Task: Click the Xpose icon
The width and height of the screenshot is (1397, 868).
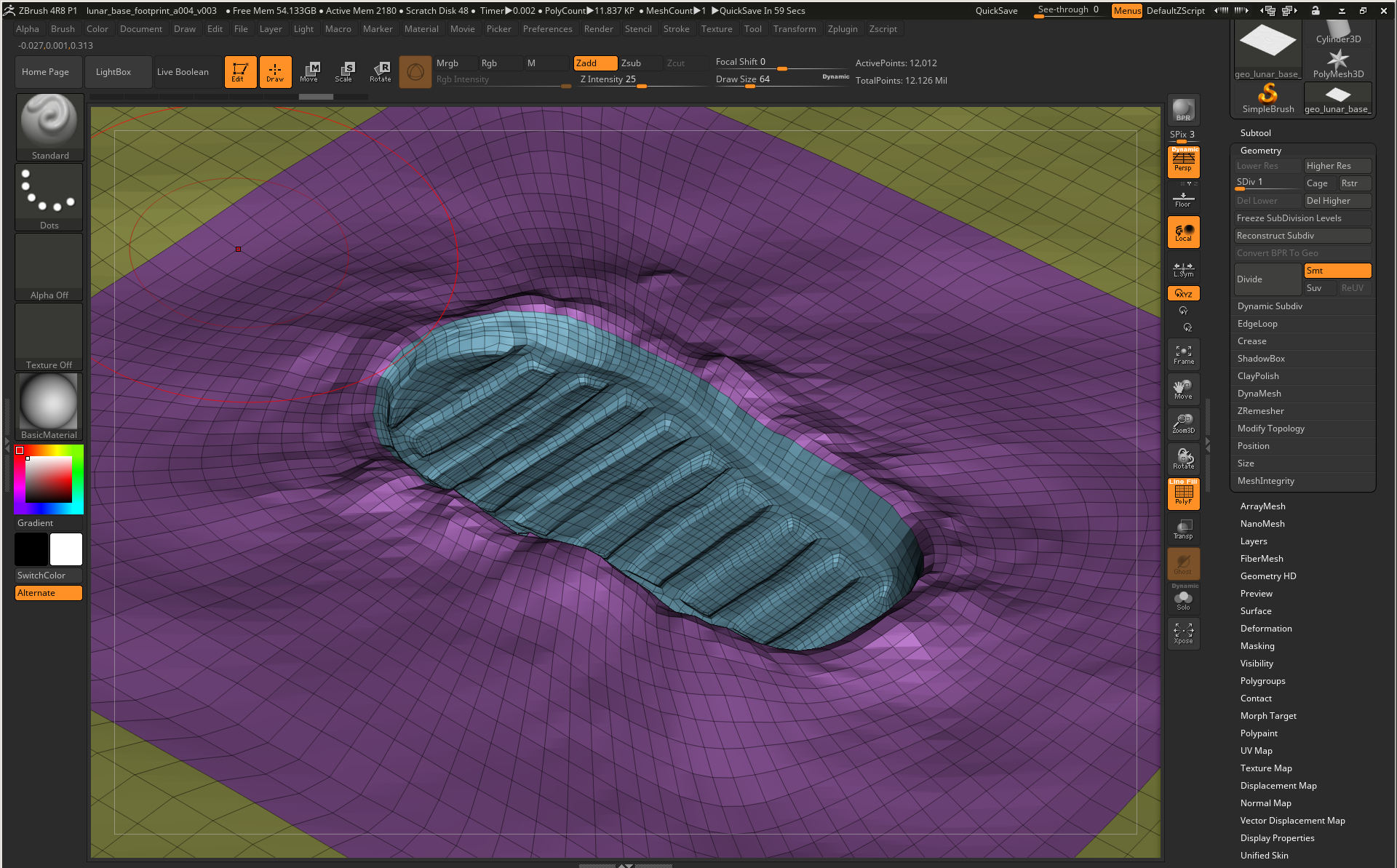Action: (x=1183, y=633)
